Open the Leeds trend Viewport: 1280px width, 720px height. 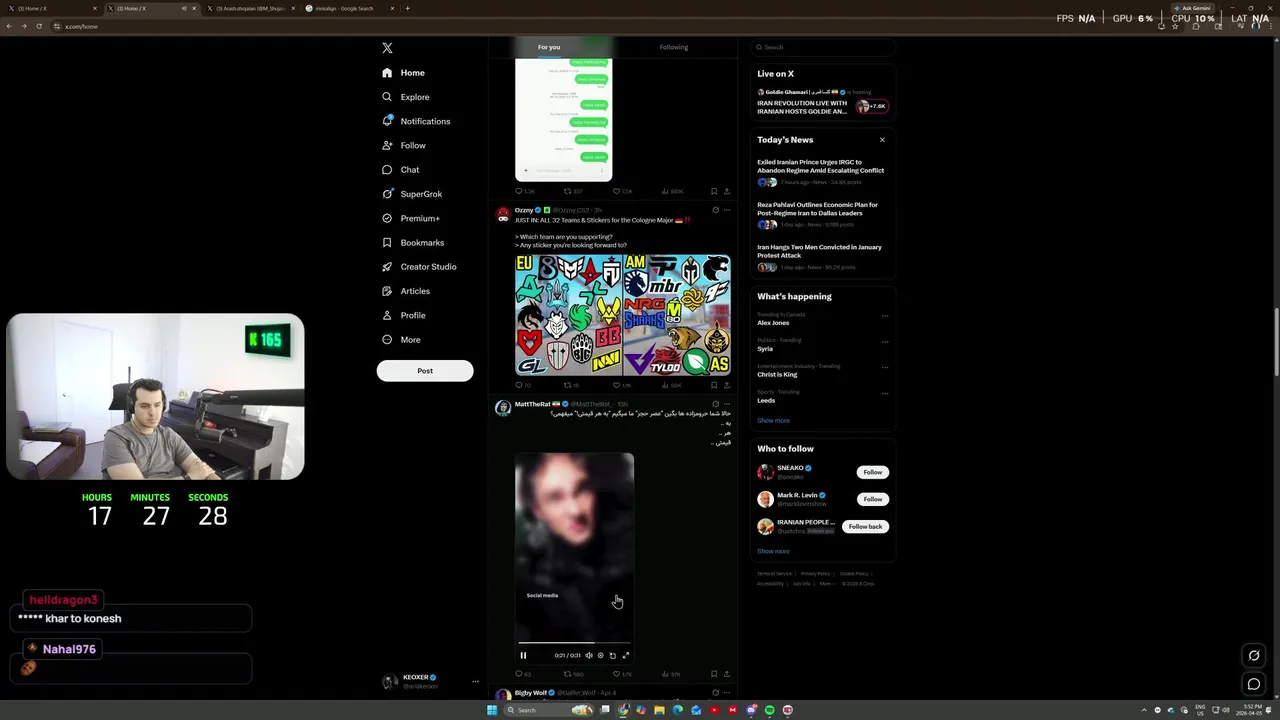[766, 401]
